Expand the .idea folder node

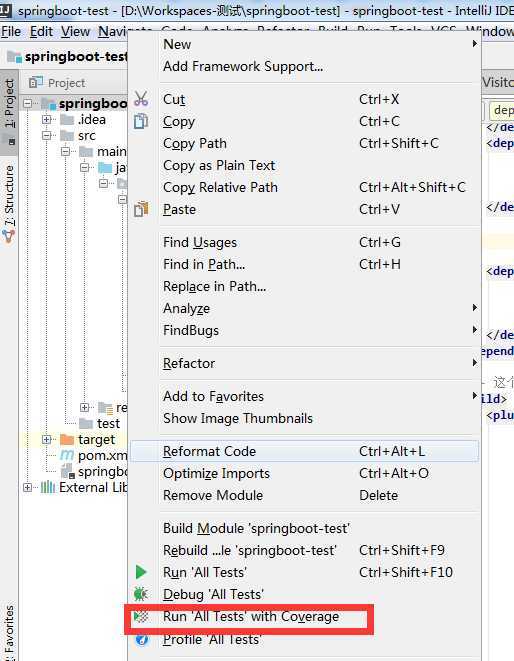46,120
